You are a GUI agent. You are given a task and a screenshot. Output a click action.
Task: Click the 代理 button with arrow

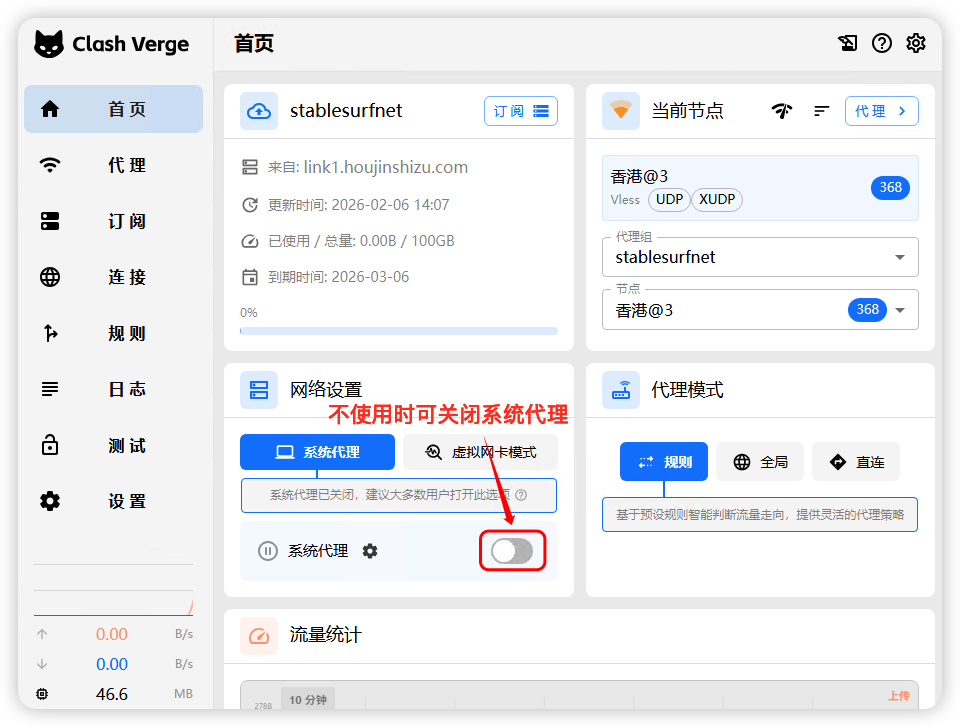[x=881, y=111]
